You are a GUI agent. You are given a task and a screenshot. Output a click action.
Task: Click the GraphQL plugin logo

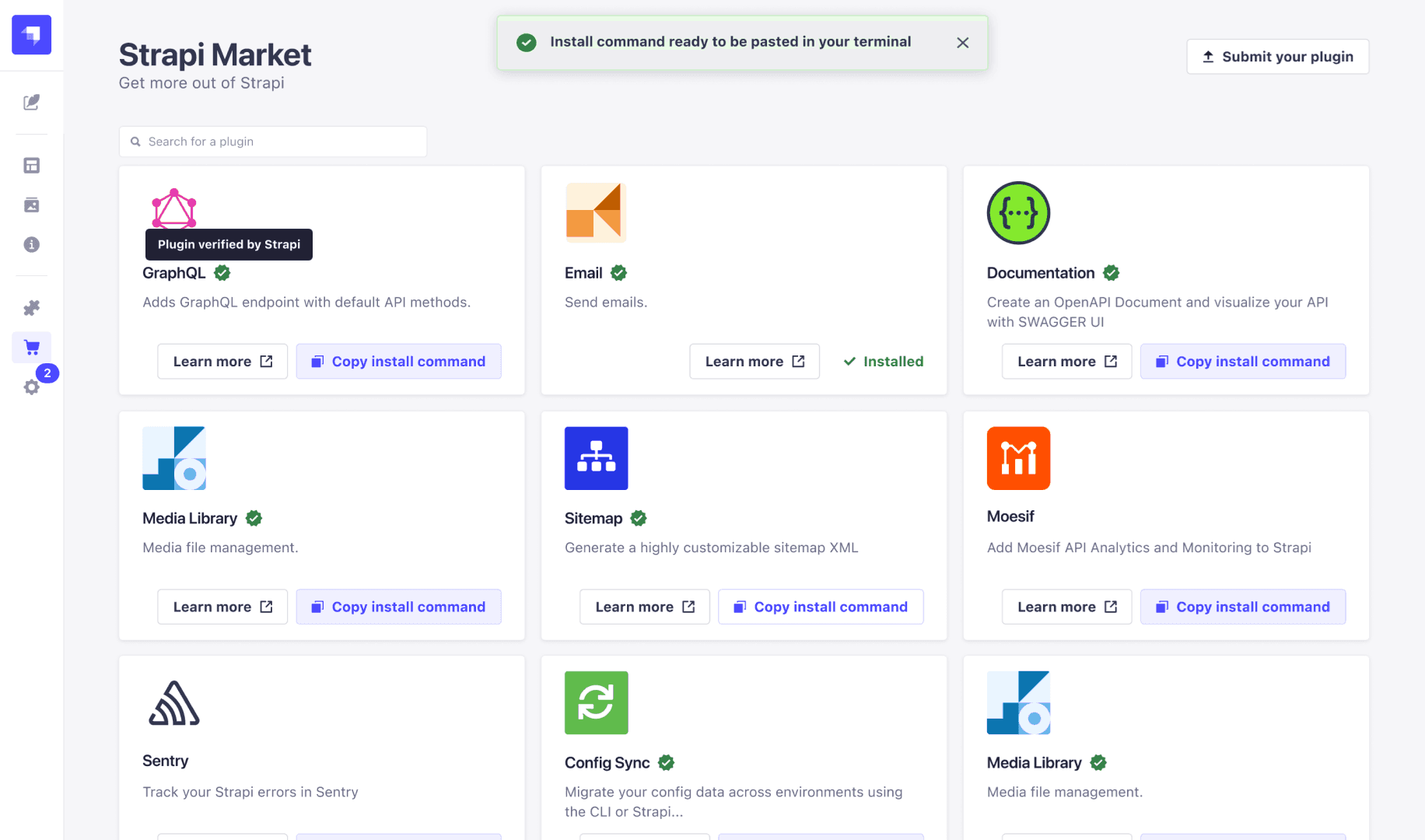tap(174, 208)
